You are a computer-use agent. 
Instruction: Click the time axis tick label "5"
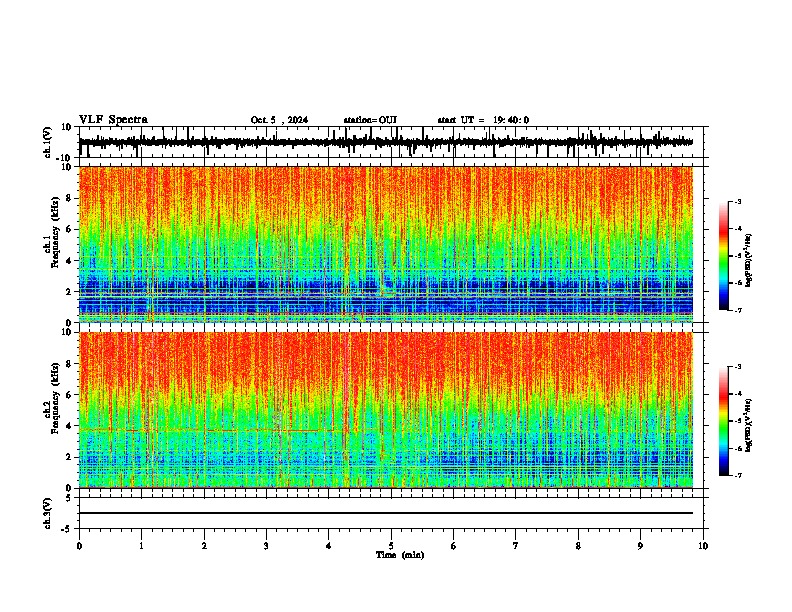click(391, 546)
